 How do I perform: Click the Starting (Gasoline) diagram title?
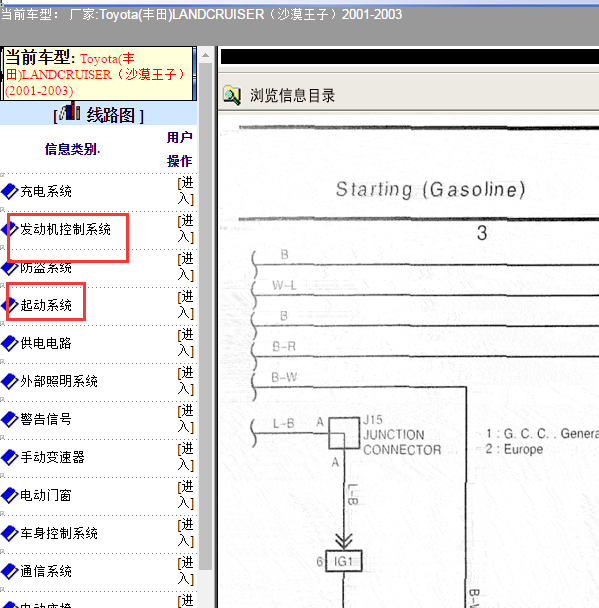430,190
